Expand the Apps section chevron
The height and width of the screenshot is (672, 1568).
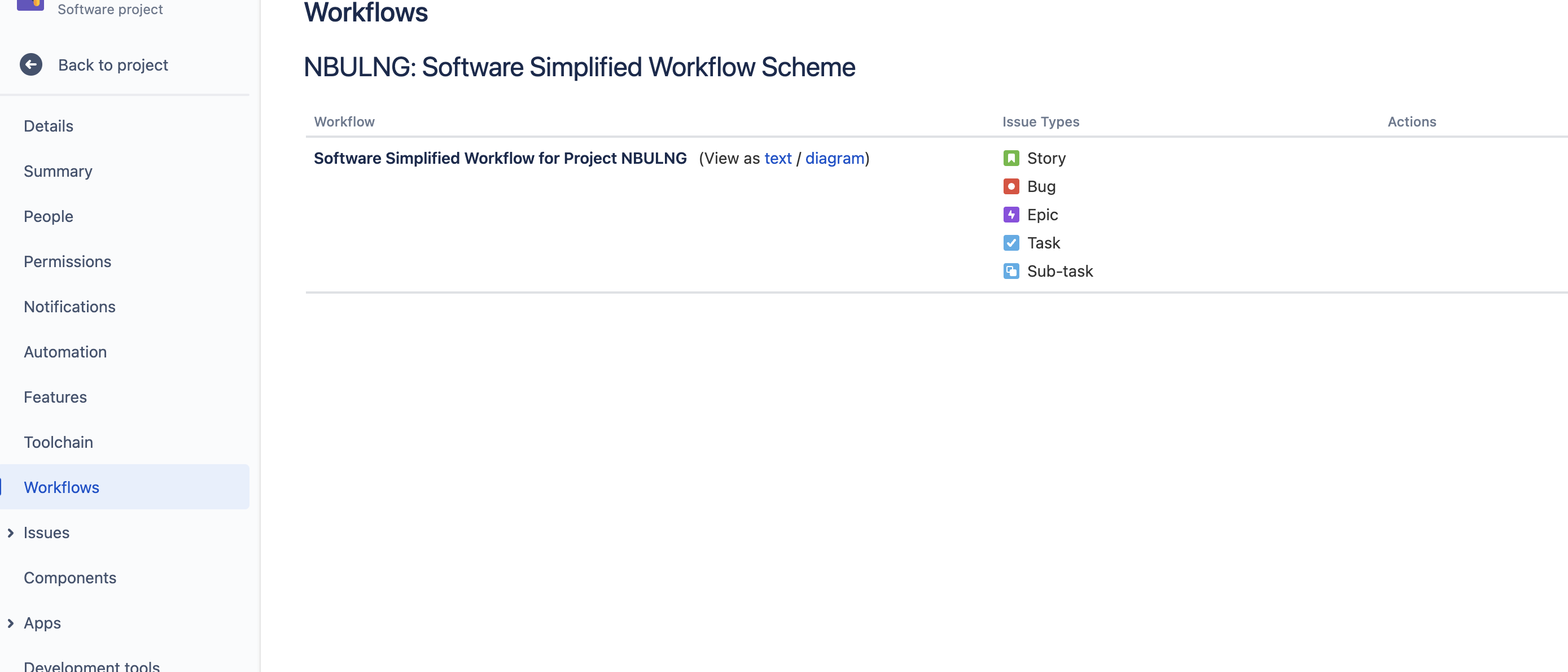10,623
